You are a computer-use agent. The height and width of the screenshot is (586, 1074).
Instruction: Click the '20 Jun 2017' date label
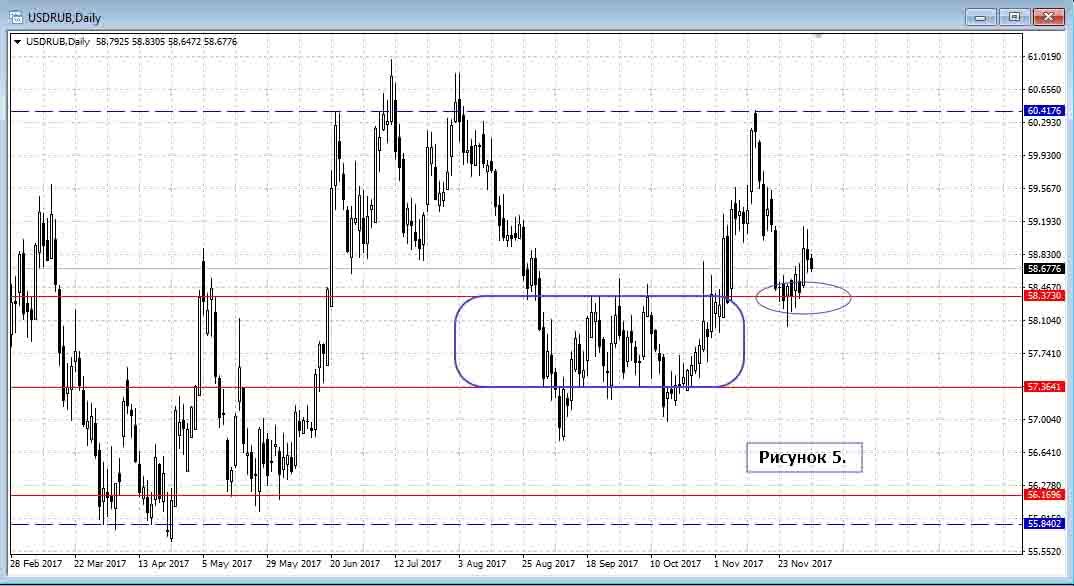(354, 564)
